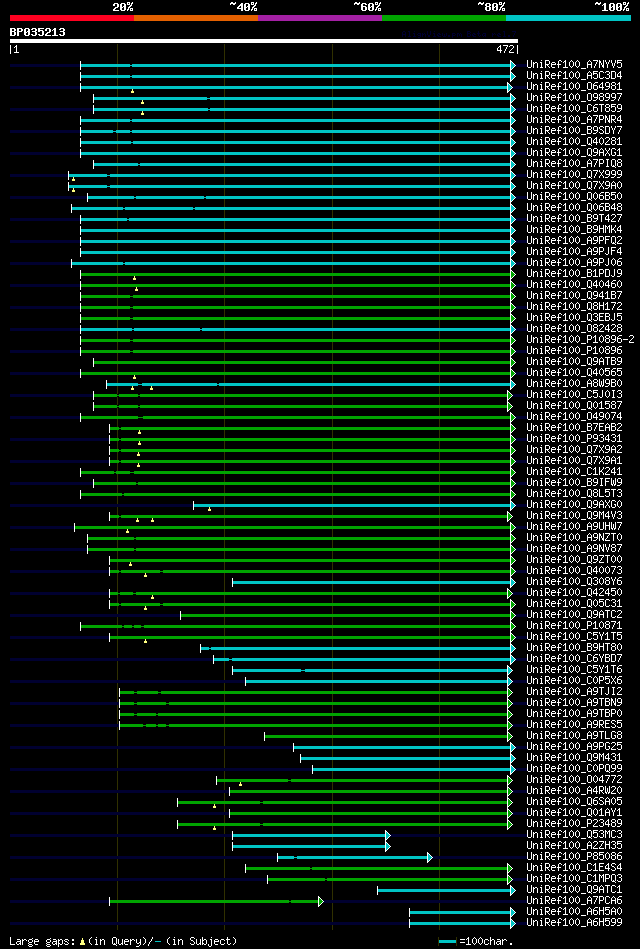Select the cyan alignment bar for UniRef100_B9HT80
The image size is (640, 949).
click(x=358, y=647)
